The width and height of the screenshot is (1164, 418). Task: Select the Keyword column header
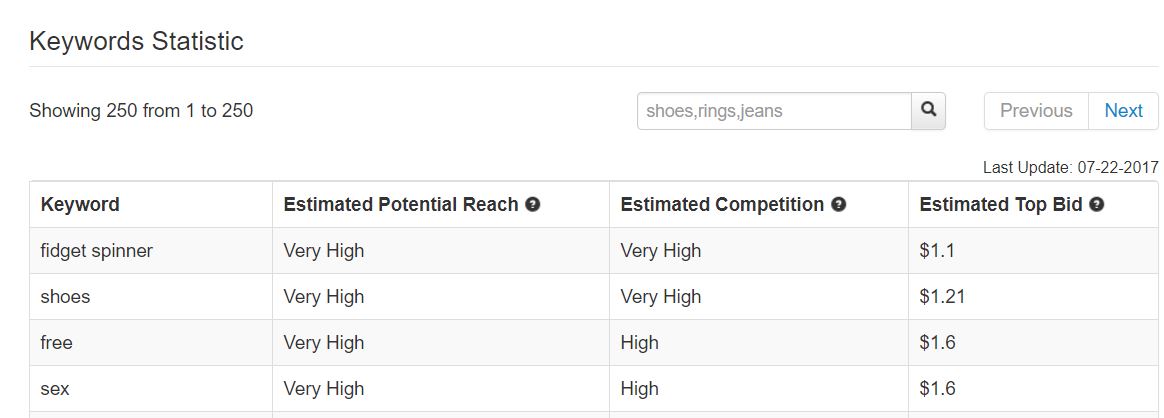tap(80, 205)
